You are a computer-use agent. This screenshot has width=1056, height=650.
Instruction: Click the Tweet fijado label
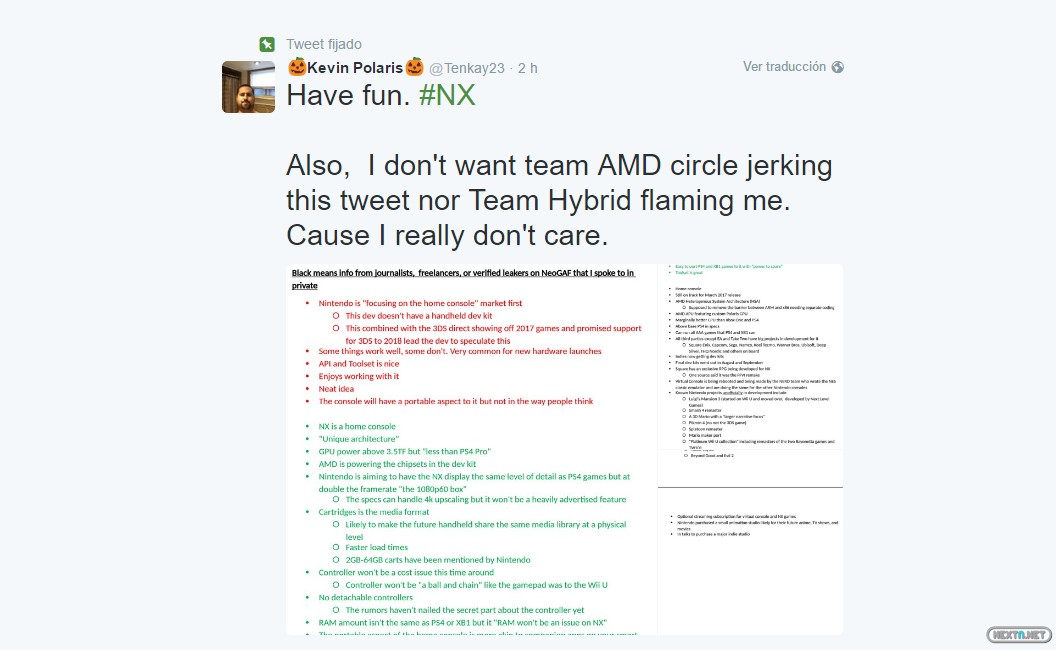pos(324,44)
